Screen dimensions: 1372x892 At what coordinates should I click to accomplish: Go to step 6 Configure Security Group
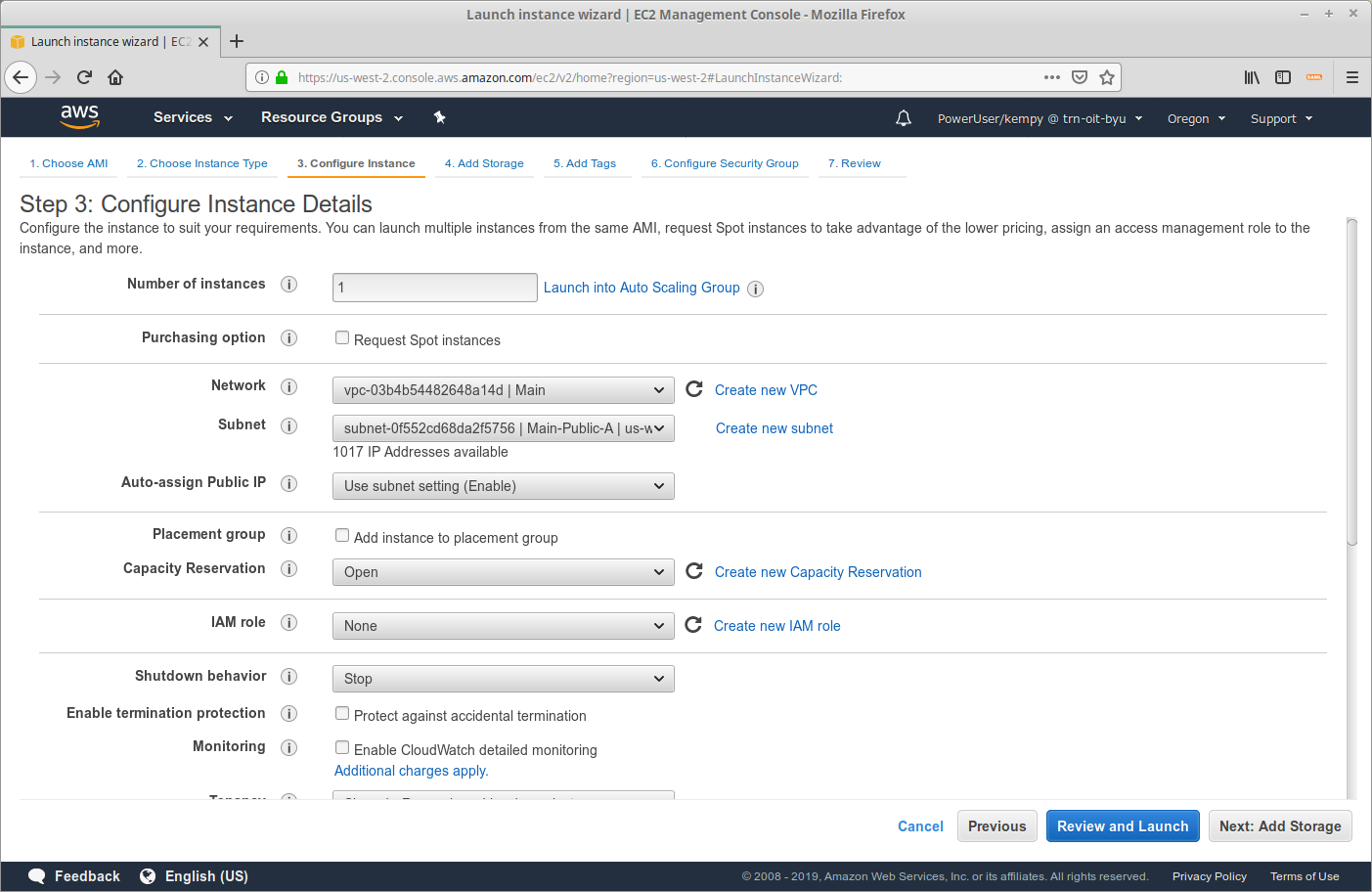tap(725, 163)
